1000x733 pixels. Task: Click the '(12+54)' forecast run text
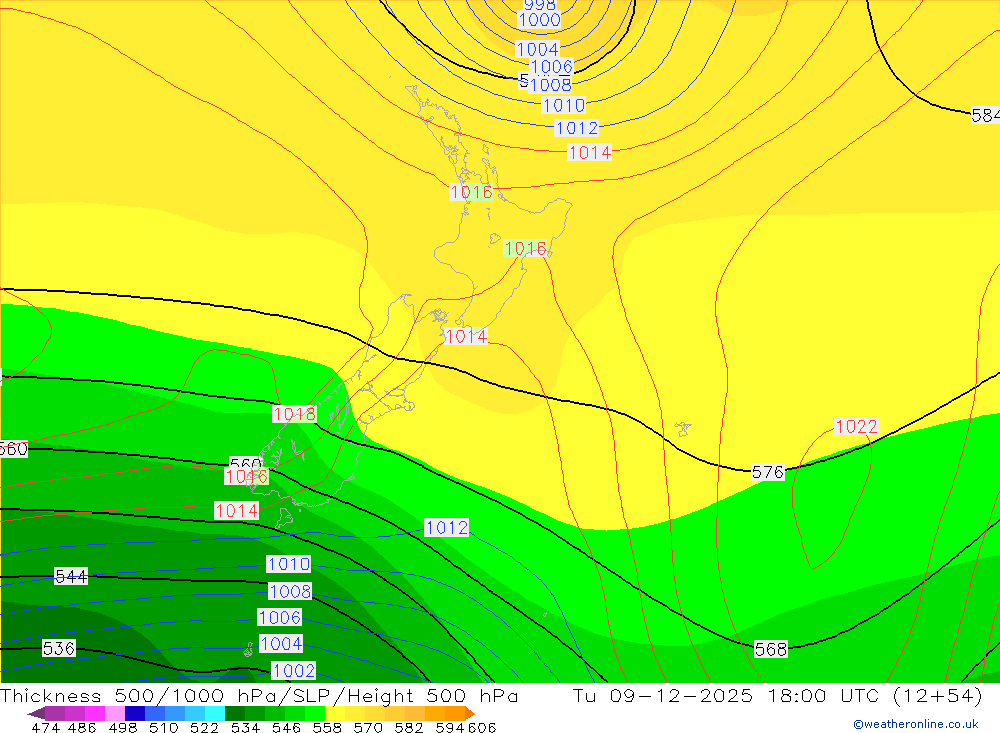pos(938,696)
